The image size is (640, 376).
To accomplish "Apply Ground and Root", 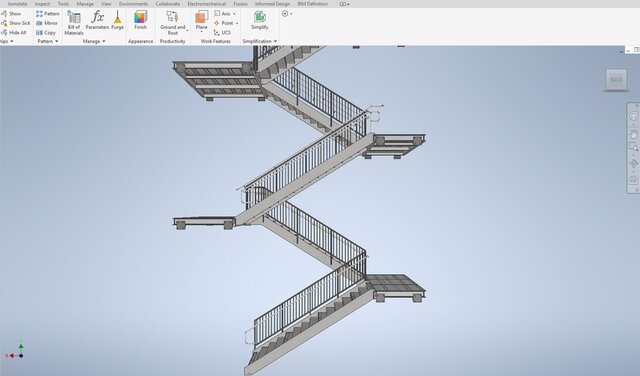I will (173, 23).
